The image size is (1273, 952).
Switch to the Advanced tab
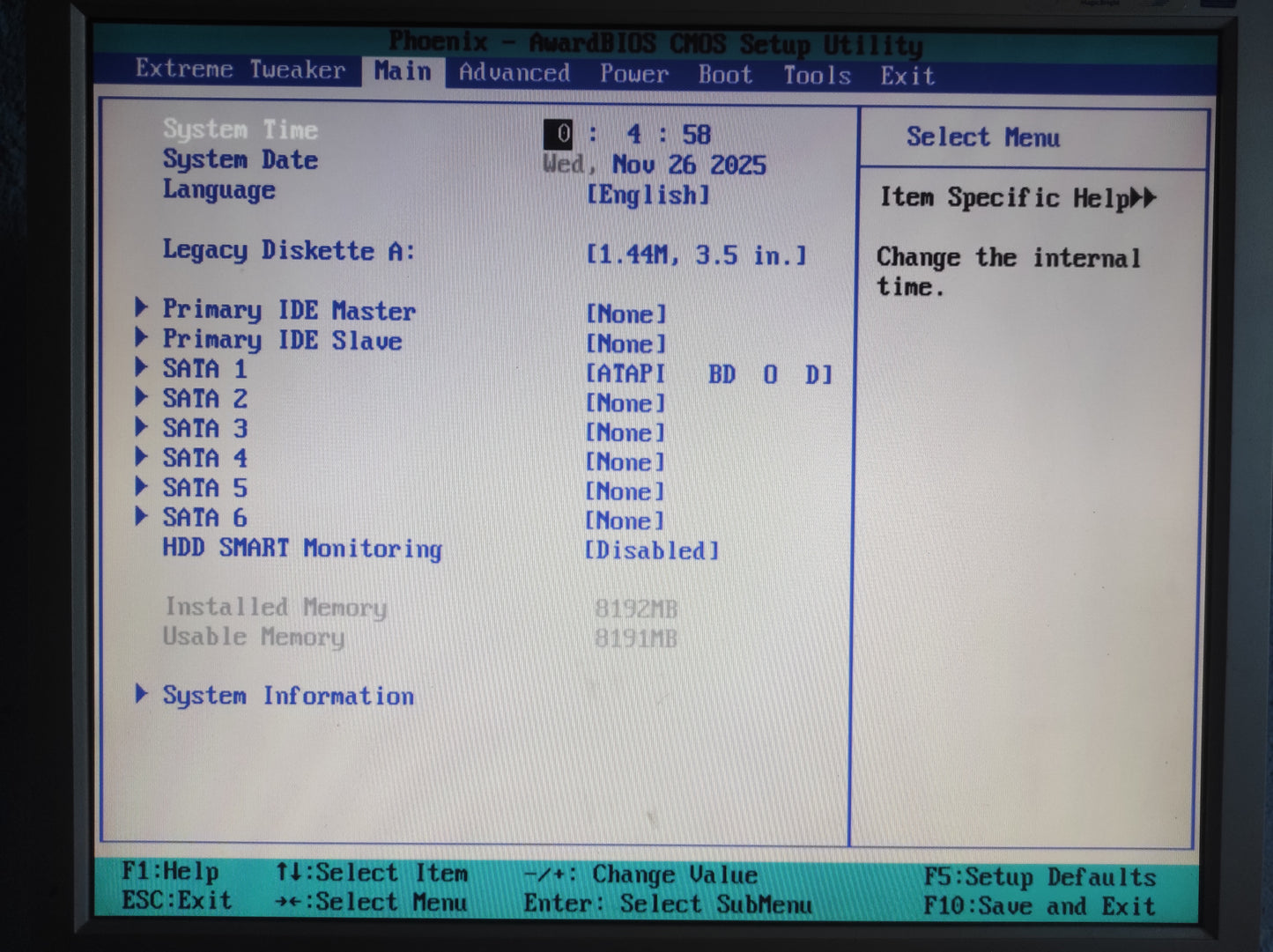pyautogui.click(x=514, y=73)
